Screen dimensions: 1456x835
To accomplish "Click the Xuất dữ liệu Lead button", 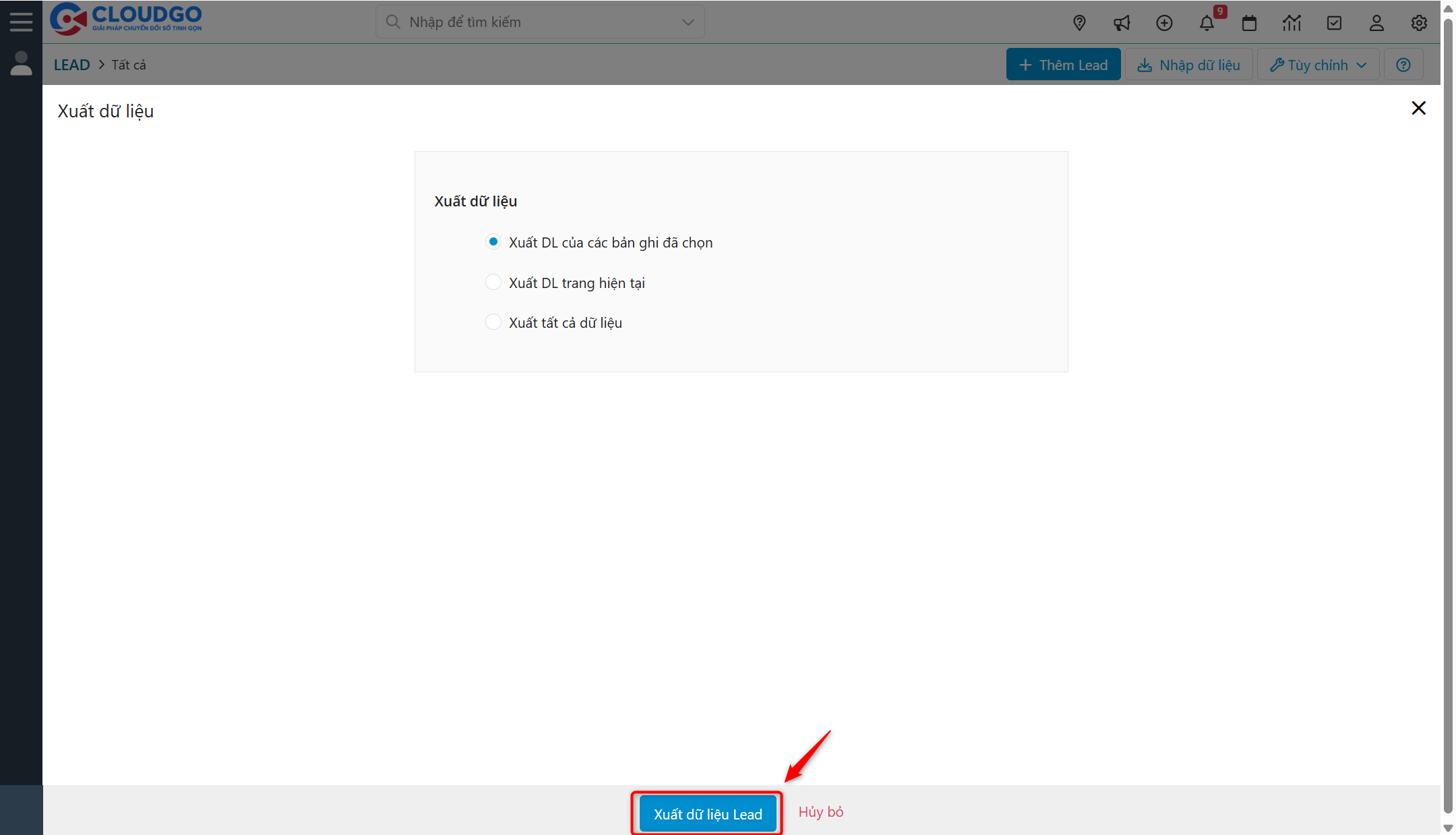I will click(x=706, y=813).
